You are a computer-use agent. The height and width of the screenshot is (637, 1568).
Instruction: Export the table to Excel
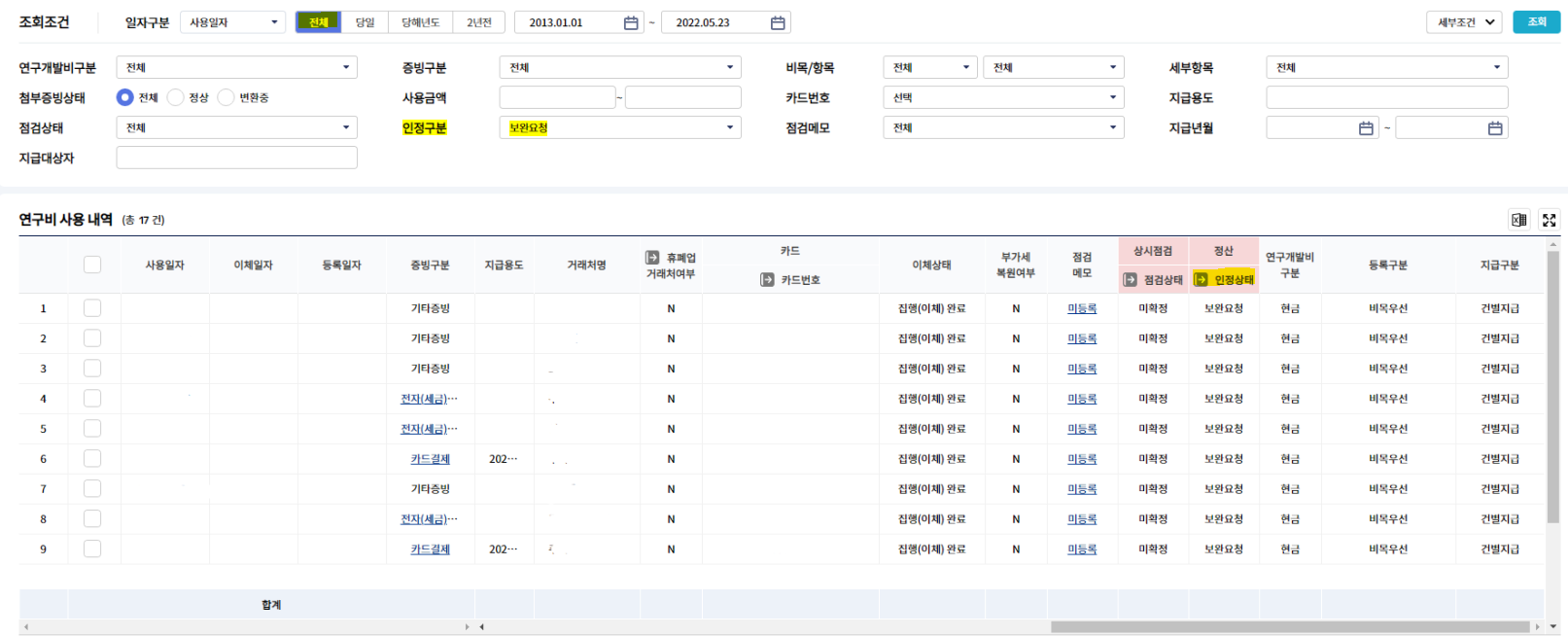pyautogui.click(x=1518, y=220)
